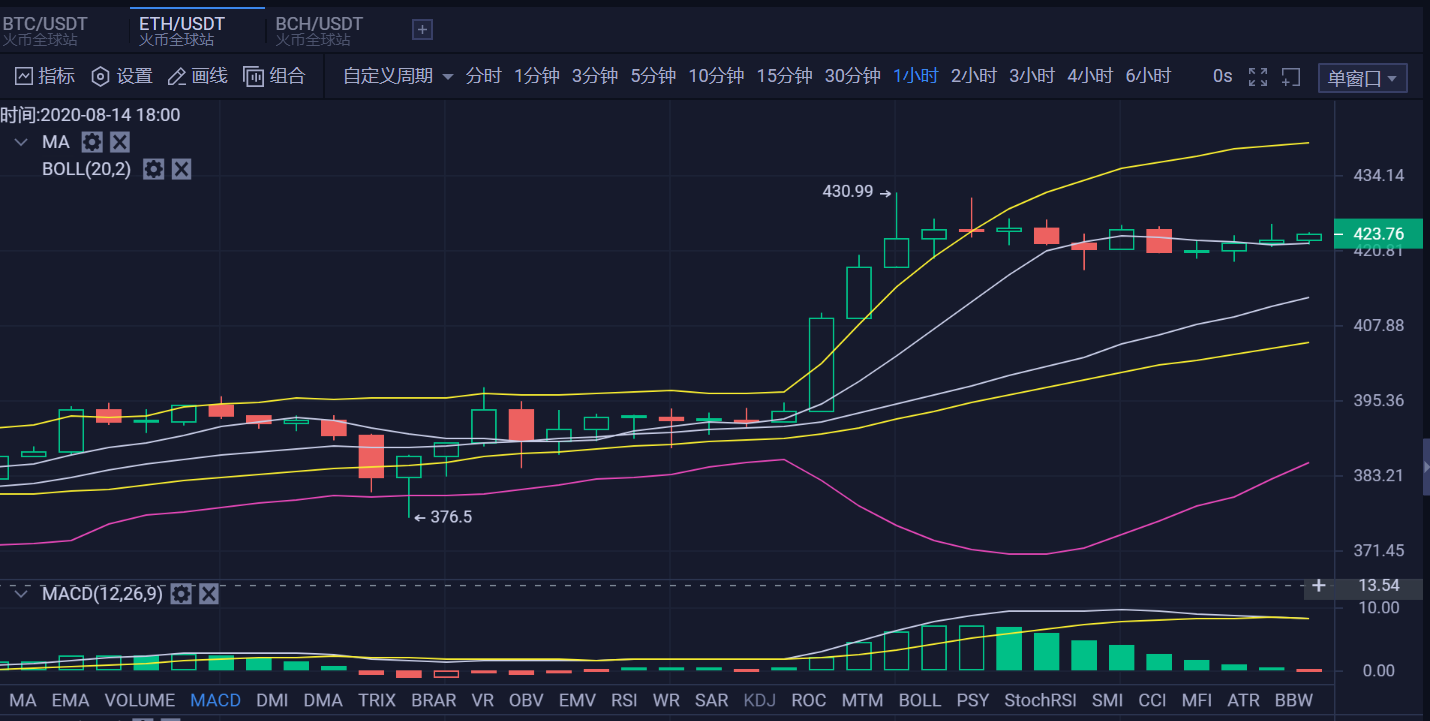The height and width of the screenshot is (721, 1430).
Task: Open the 单窗口 window mode dropdown
Action: 1363,78
